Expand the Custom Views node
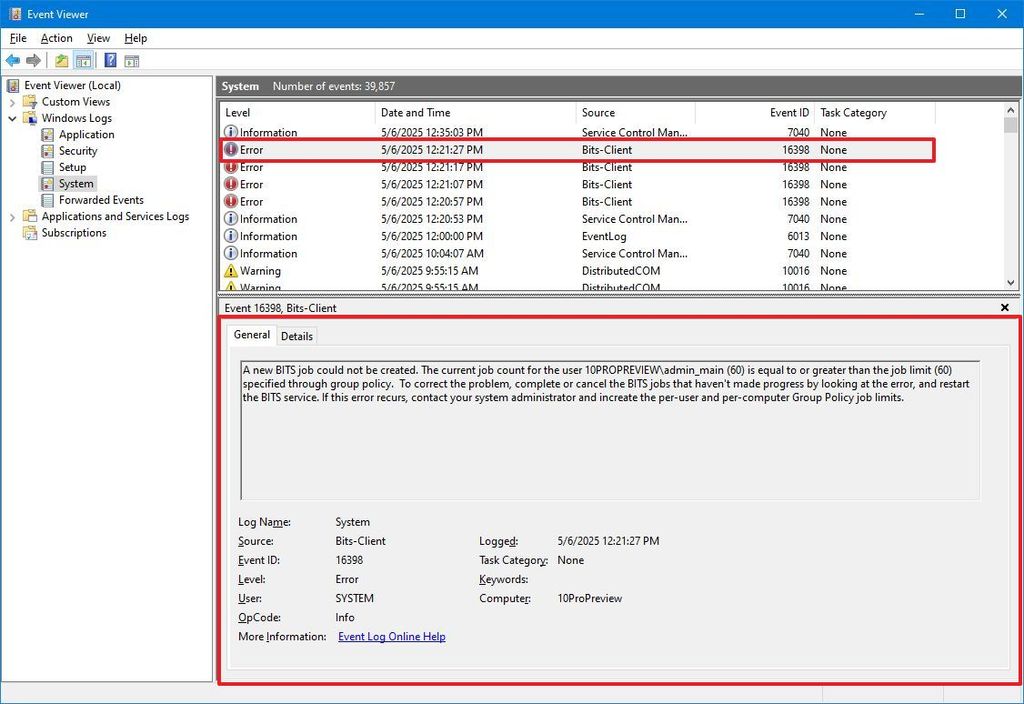The image size is (1024, 704). click(x=12, y=101)
